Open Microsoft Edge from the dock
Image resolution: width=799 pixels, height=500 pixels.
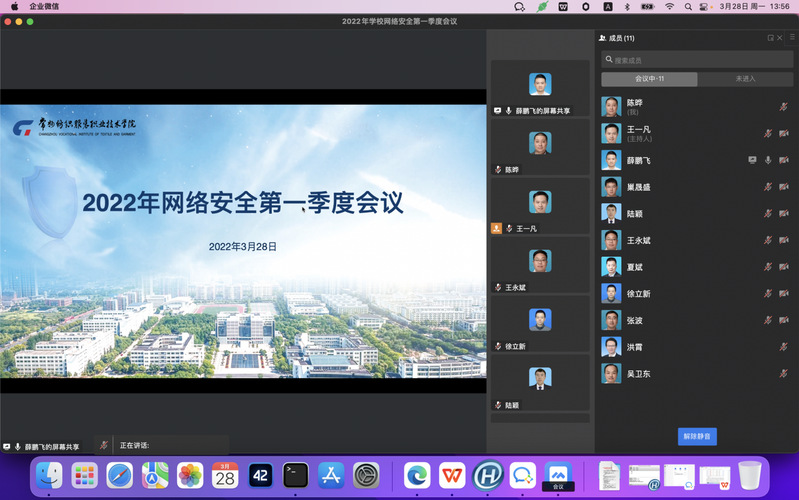[418, 475]
